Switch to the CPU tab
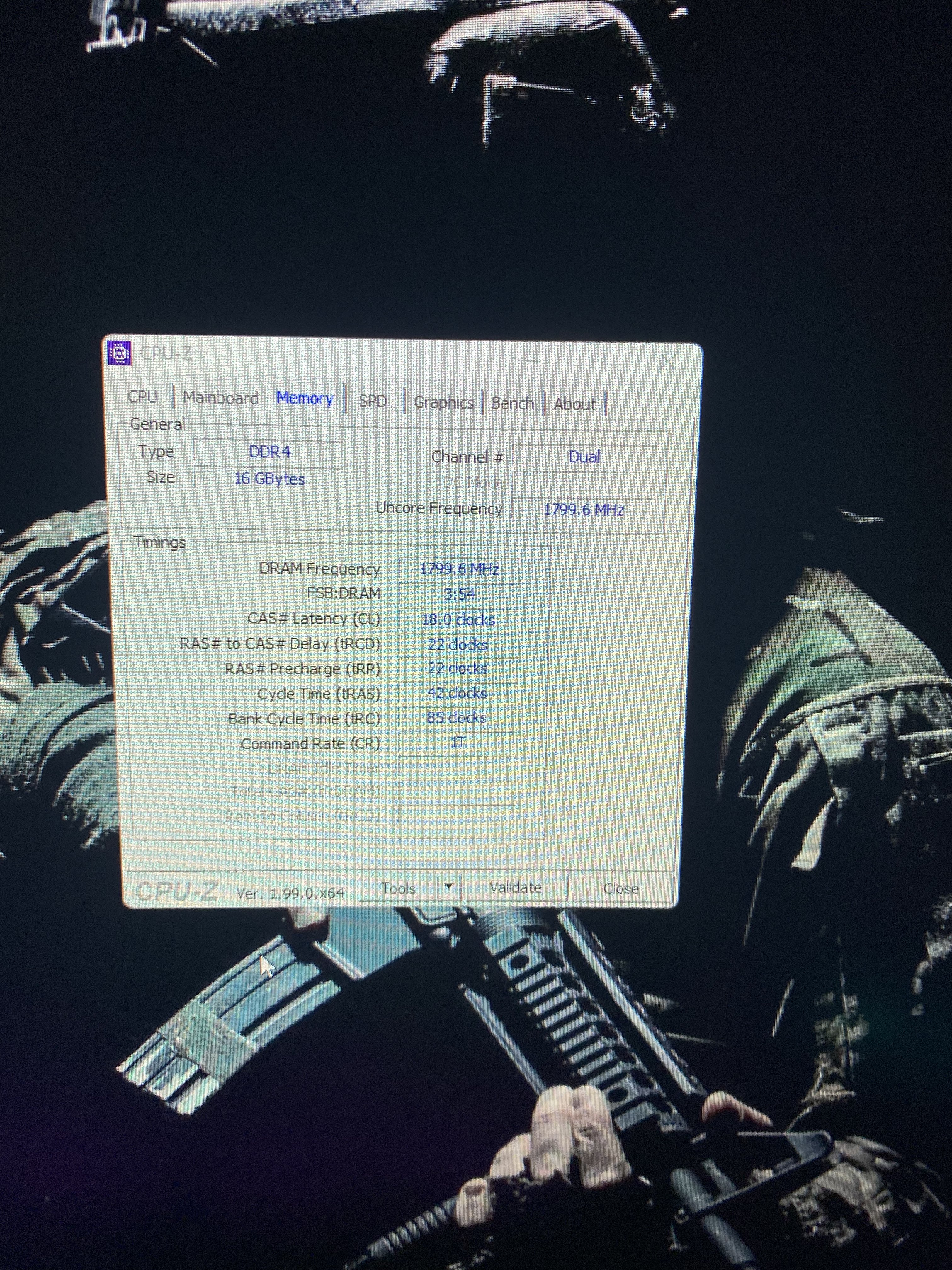 tap(142, 396)
